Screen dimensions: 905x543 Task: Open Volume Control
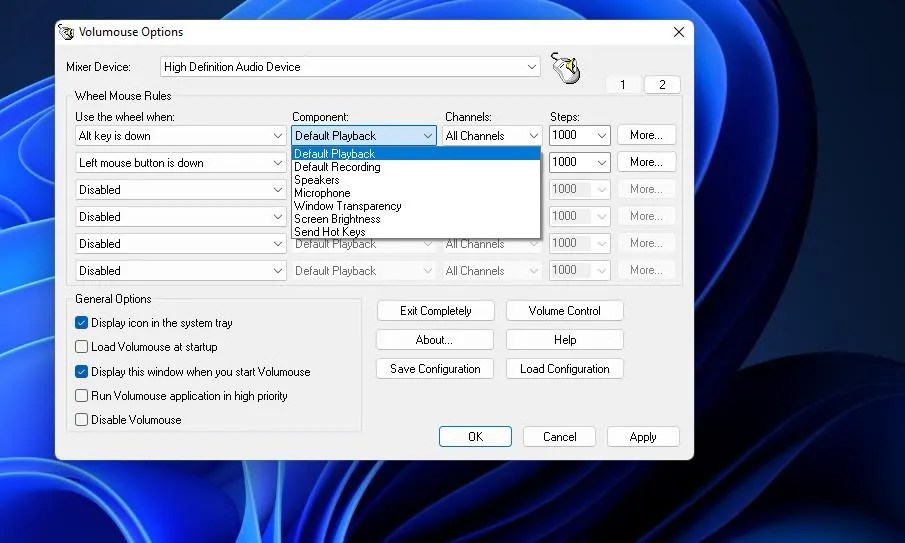(564, 311)
